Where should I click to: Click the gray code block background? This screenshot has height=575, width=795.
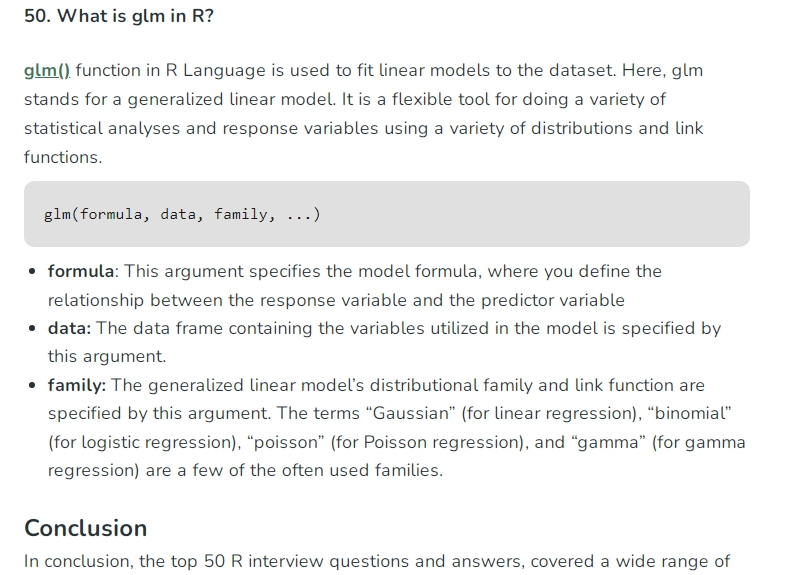click(387, 214)
